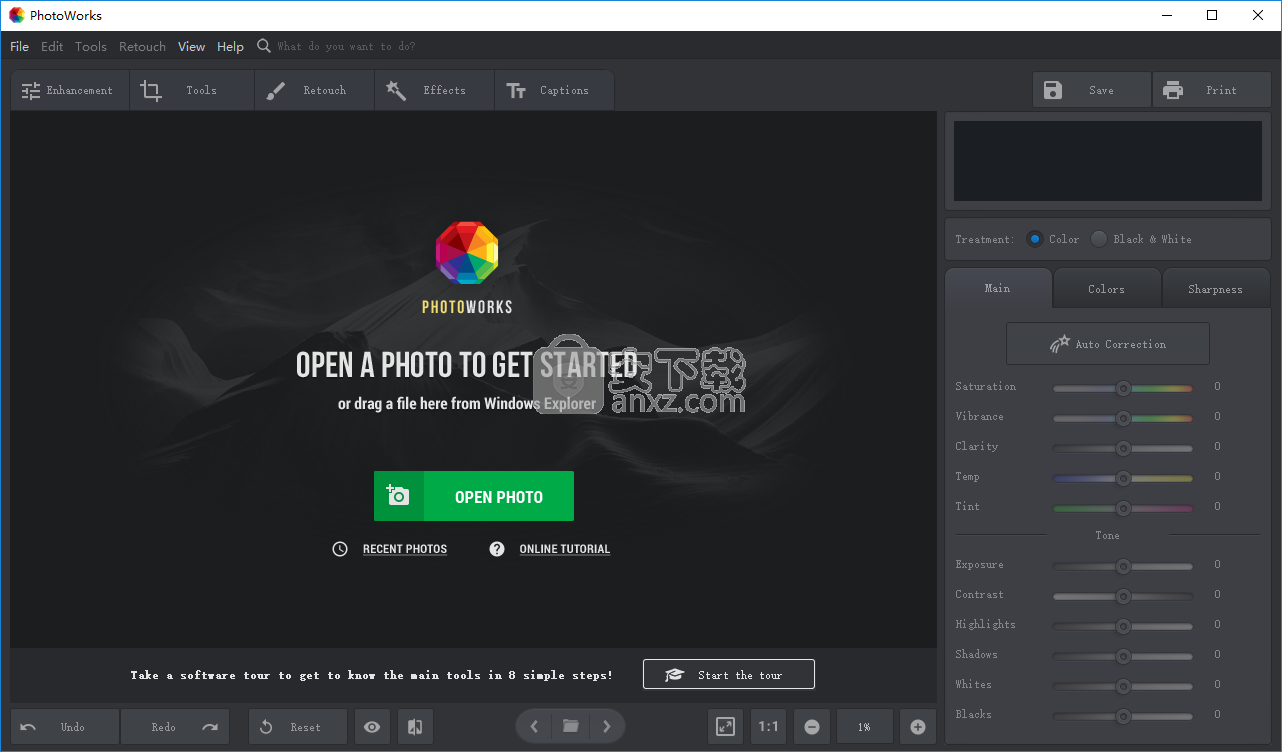The height and width of the screenshot is (752, 1282).
Task: Open the Retouch menu in the menu bar
Action: [143, 46]
